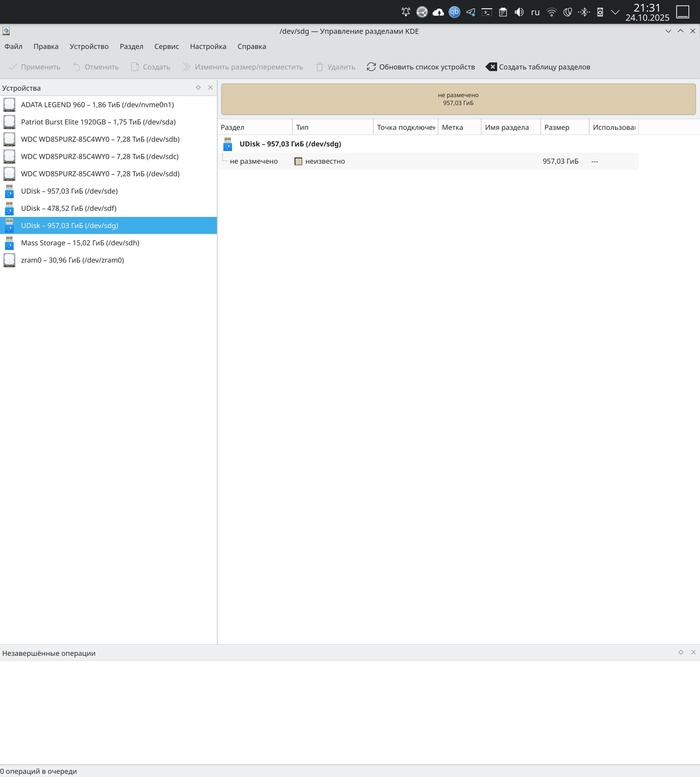Float the Devices (Устройства) panel

[198, 88]
